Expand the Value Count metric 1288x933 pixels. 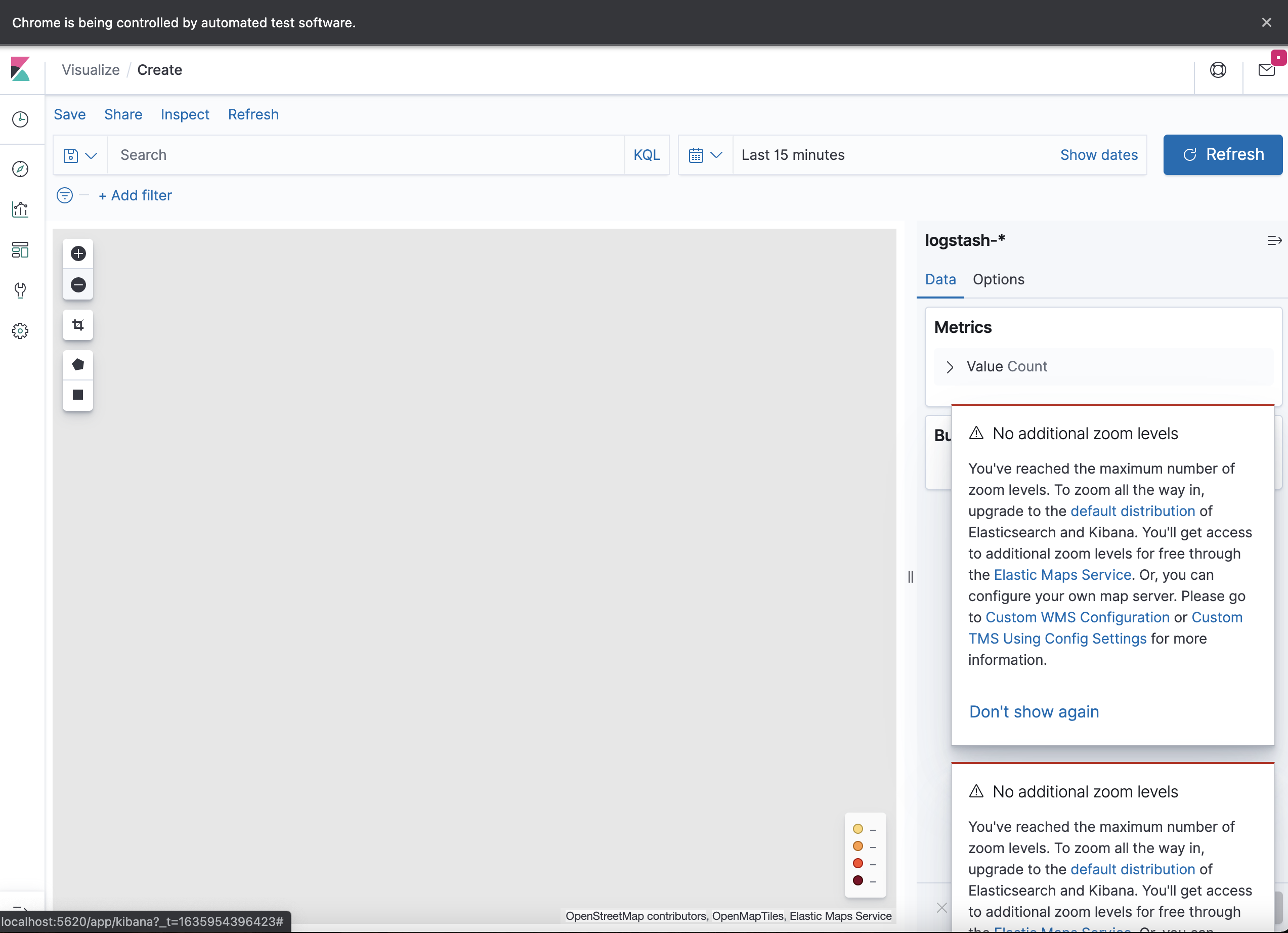[950, 367]
